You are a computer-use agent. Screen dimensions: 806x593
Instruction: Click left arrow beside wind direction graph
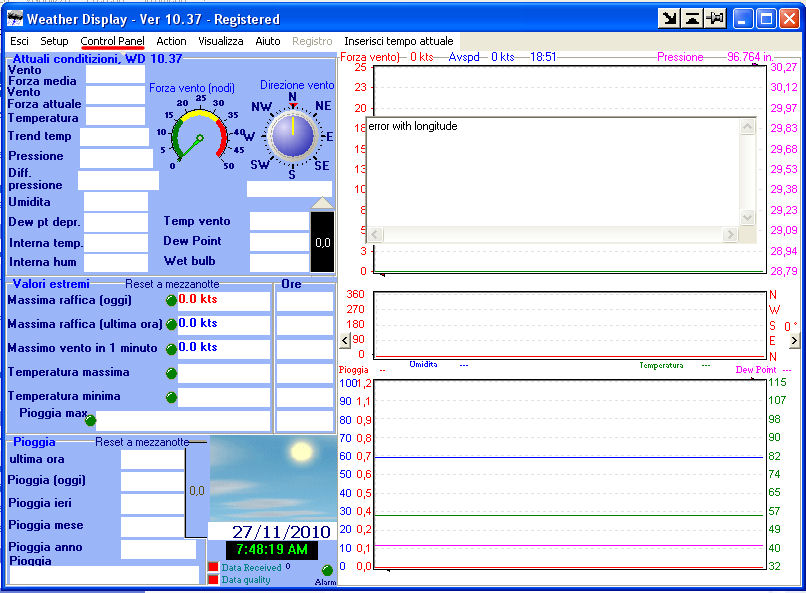(345, 340)
